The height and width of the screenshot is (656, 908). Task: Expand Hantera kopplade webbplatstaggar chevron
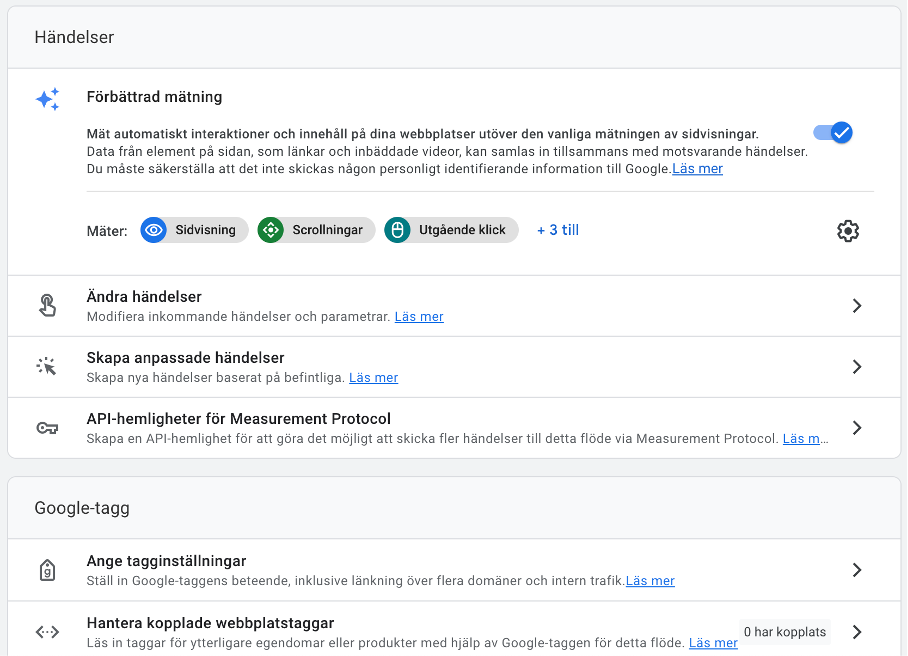coord(857,632)
